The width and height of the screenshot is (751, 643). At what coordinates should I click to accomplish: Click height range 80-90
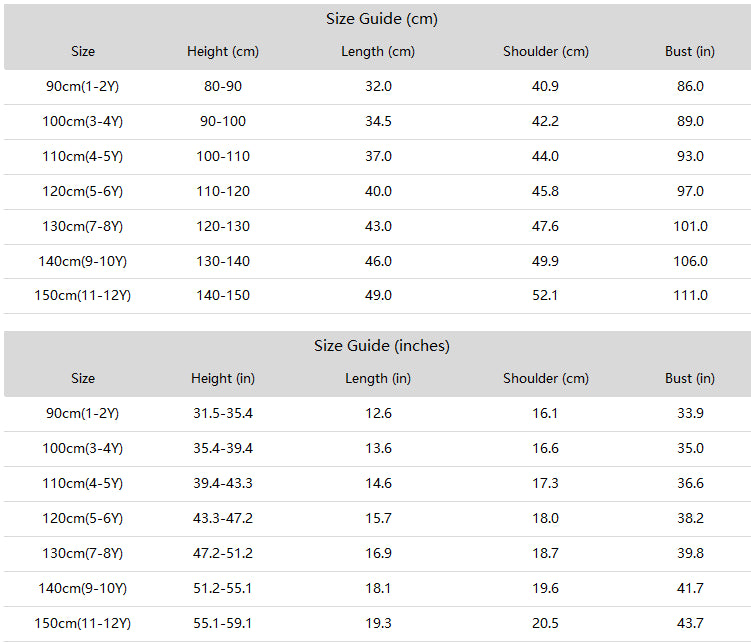[x=223, y=86]
